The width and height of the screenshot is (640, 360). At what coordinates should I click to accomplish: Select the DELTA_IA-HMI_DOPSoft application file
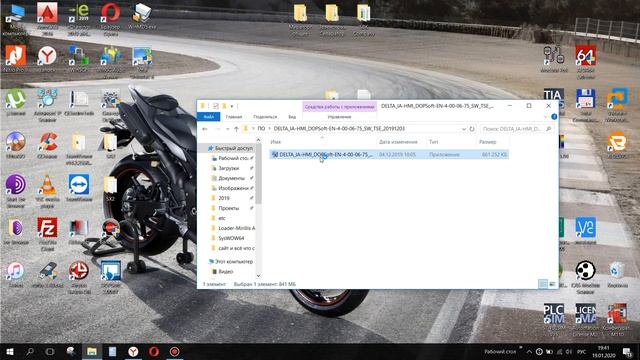389,155
